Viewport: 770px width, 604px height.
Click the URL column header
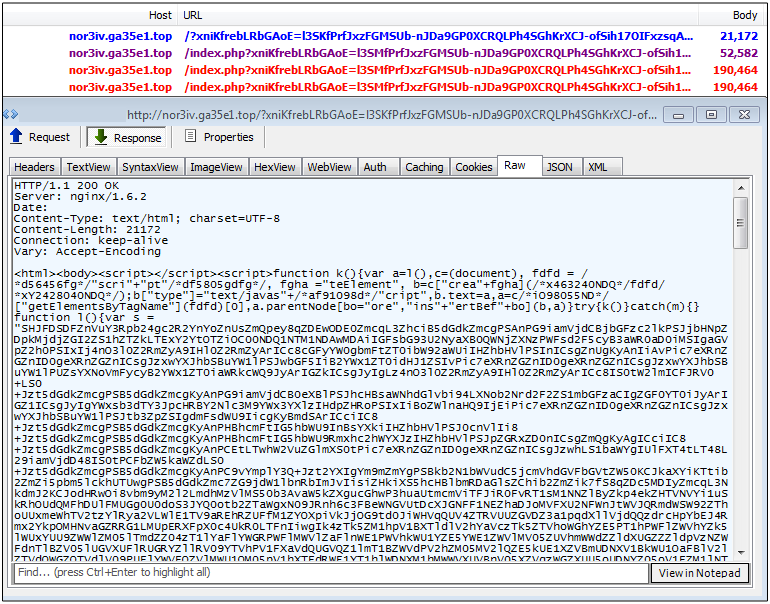point(192,15)
